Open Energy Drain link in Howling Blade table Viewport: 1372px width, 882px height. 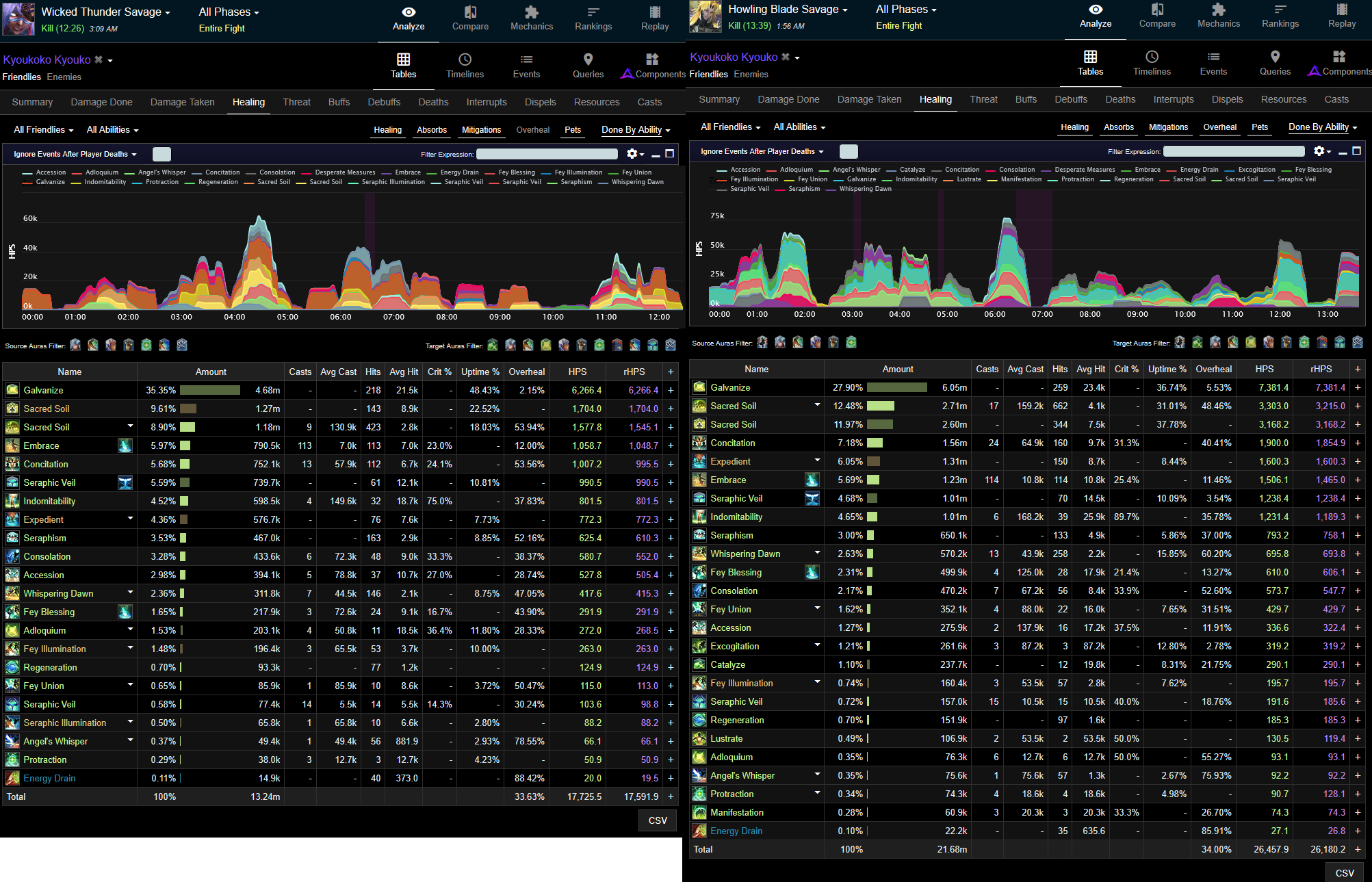point(736,831)
